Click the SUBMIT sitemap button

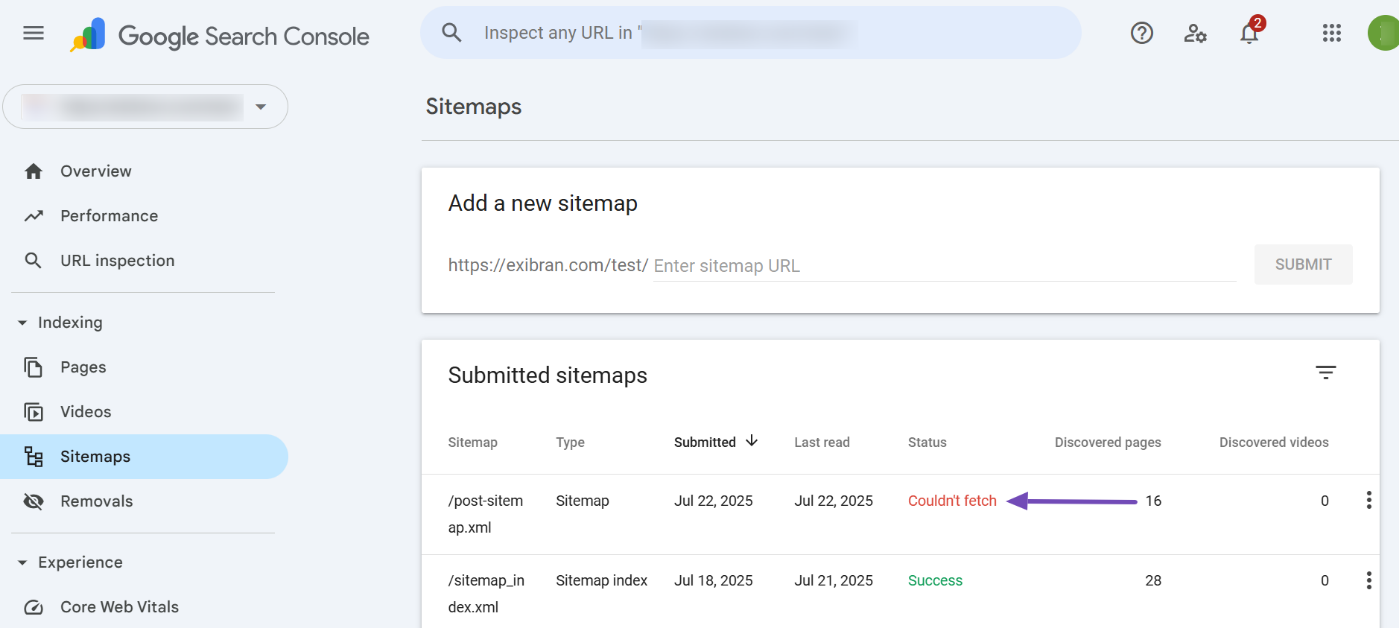point(1303,265)
